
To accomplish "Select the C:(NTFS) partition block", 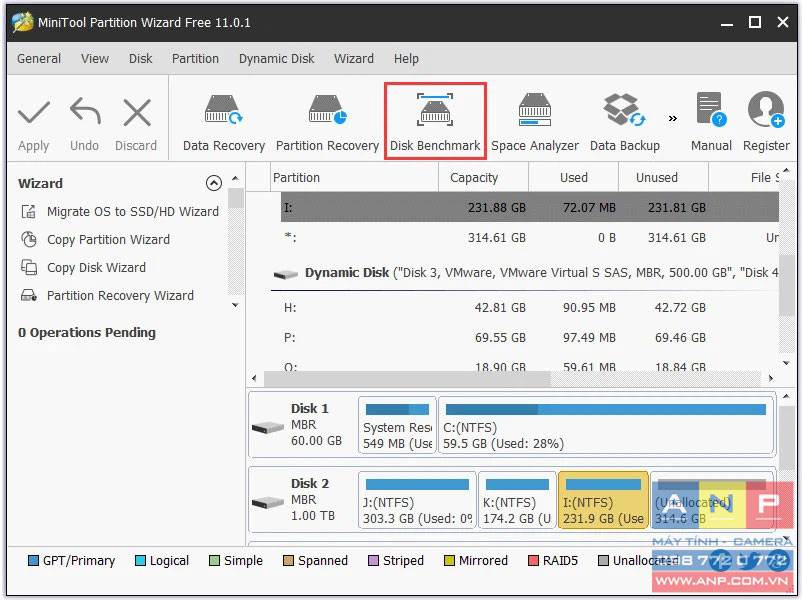I will click(606, 426).
